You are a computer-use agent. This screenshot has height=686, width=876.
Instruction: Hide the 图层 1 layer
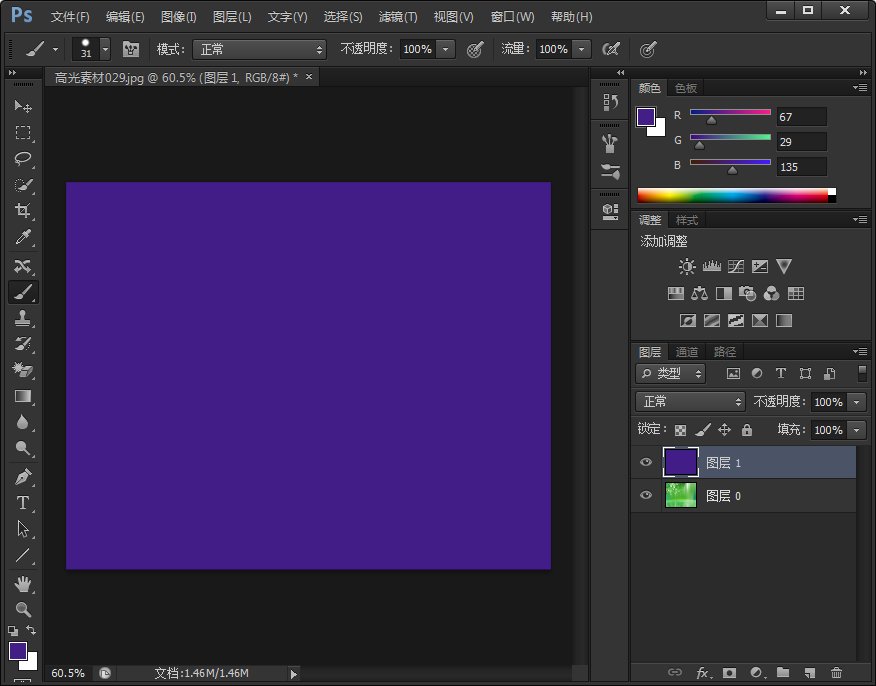click(x=646, y=462)
